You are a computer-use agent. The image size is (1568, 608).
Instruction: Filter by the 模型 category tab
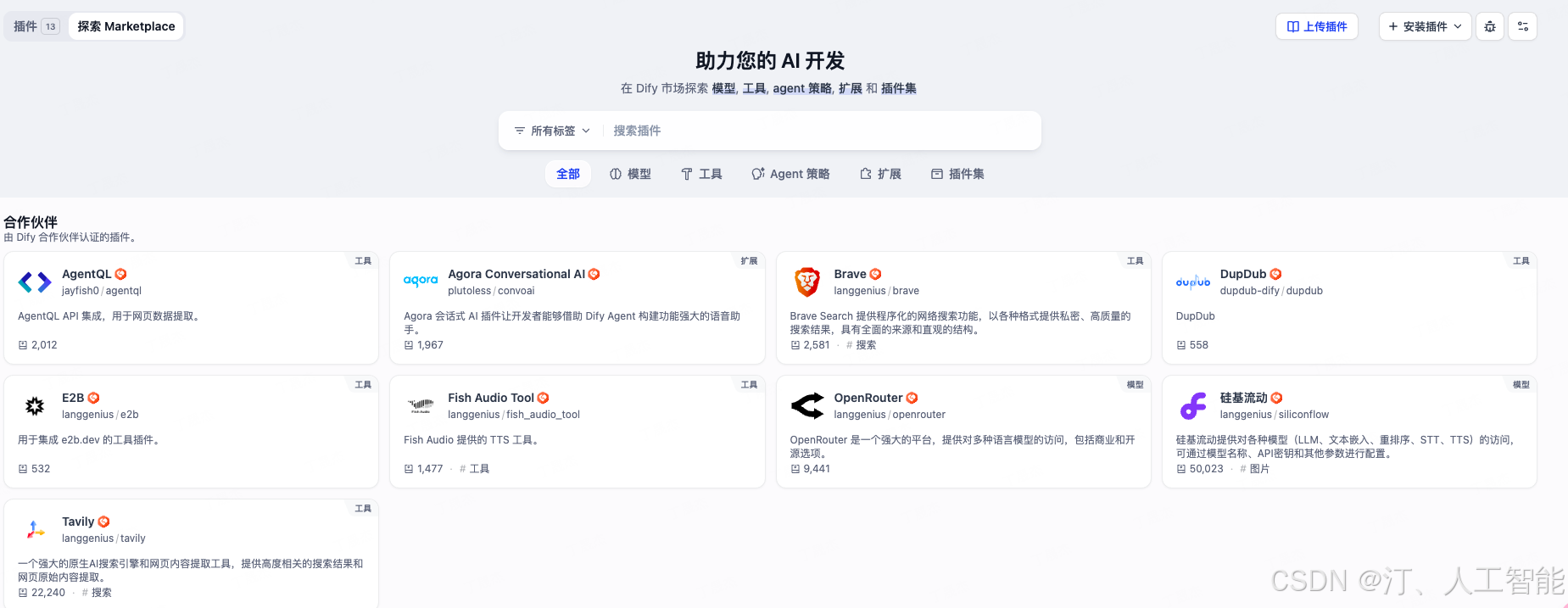pos(630,174)
